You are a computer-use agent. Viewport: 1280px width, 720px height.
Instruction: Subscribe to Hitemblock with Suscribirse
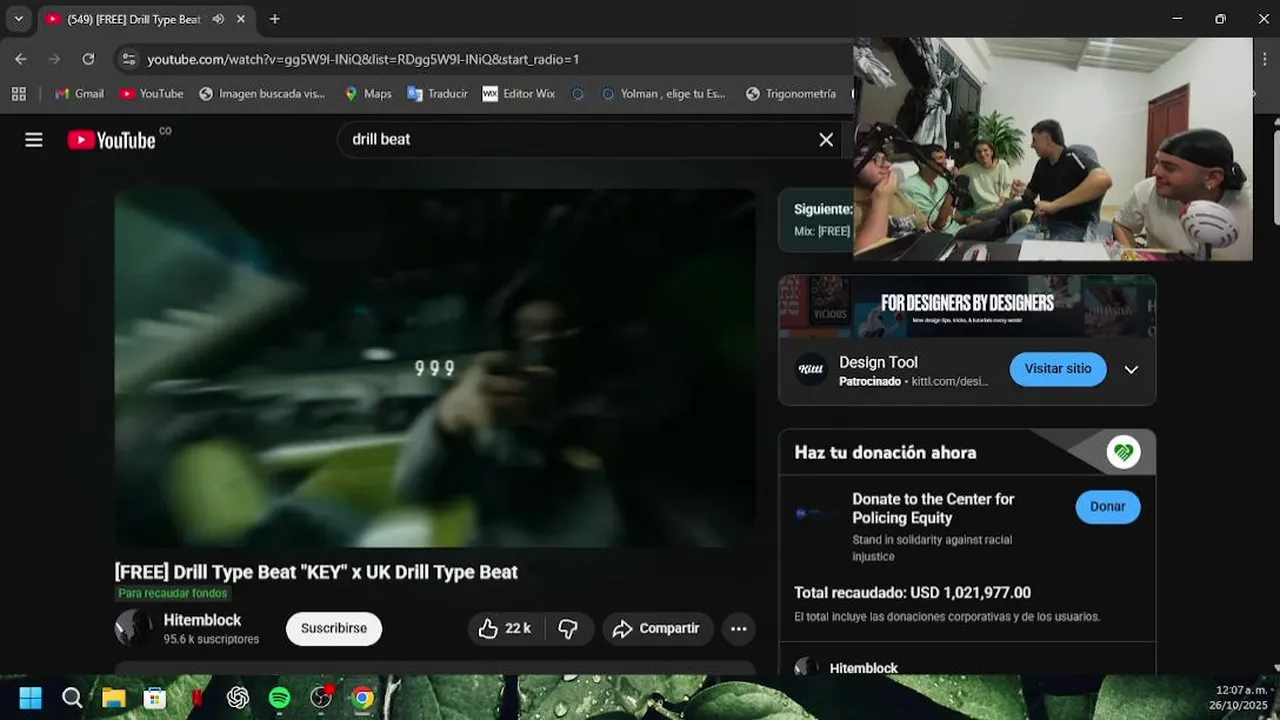tap(334, 628)
